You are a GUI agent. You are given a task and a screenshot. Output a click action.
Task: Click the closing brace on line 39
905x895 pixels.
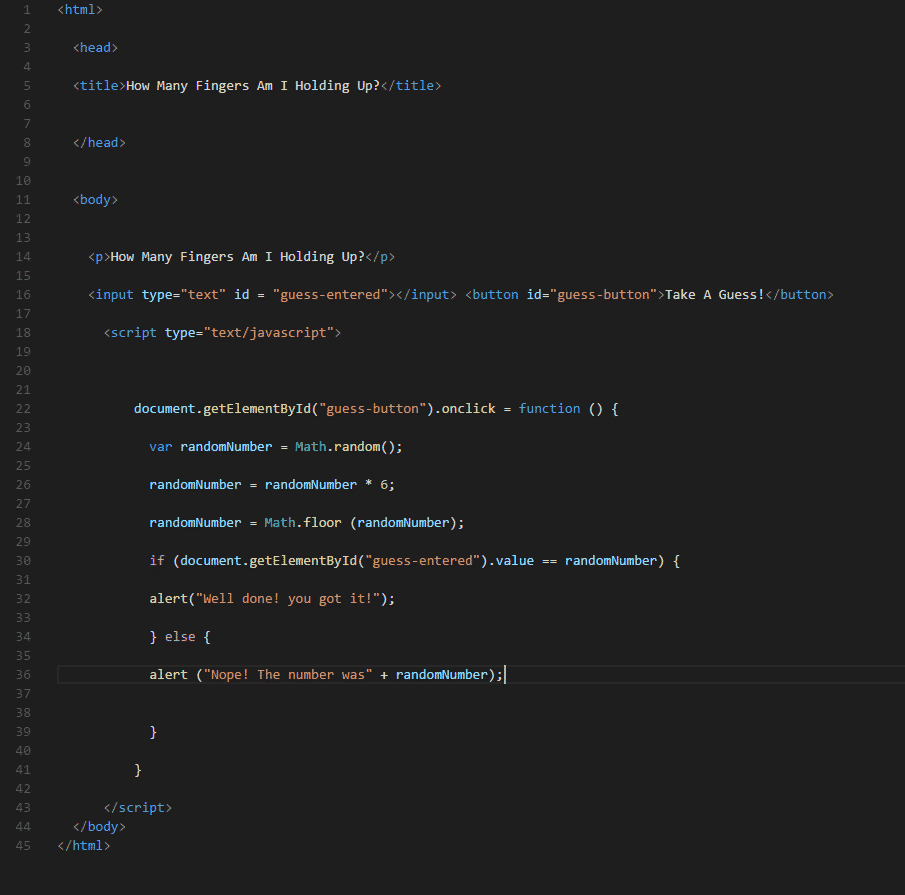153,732
